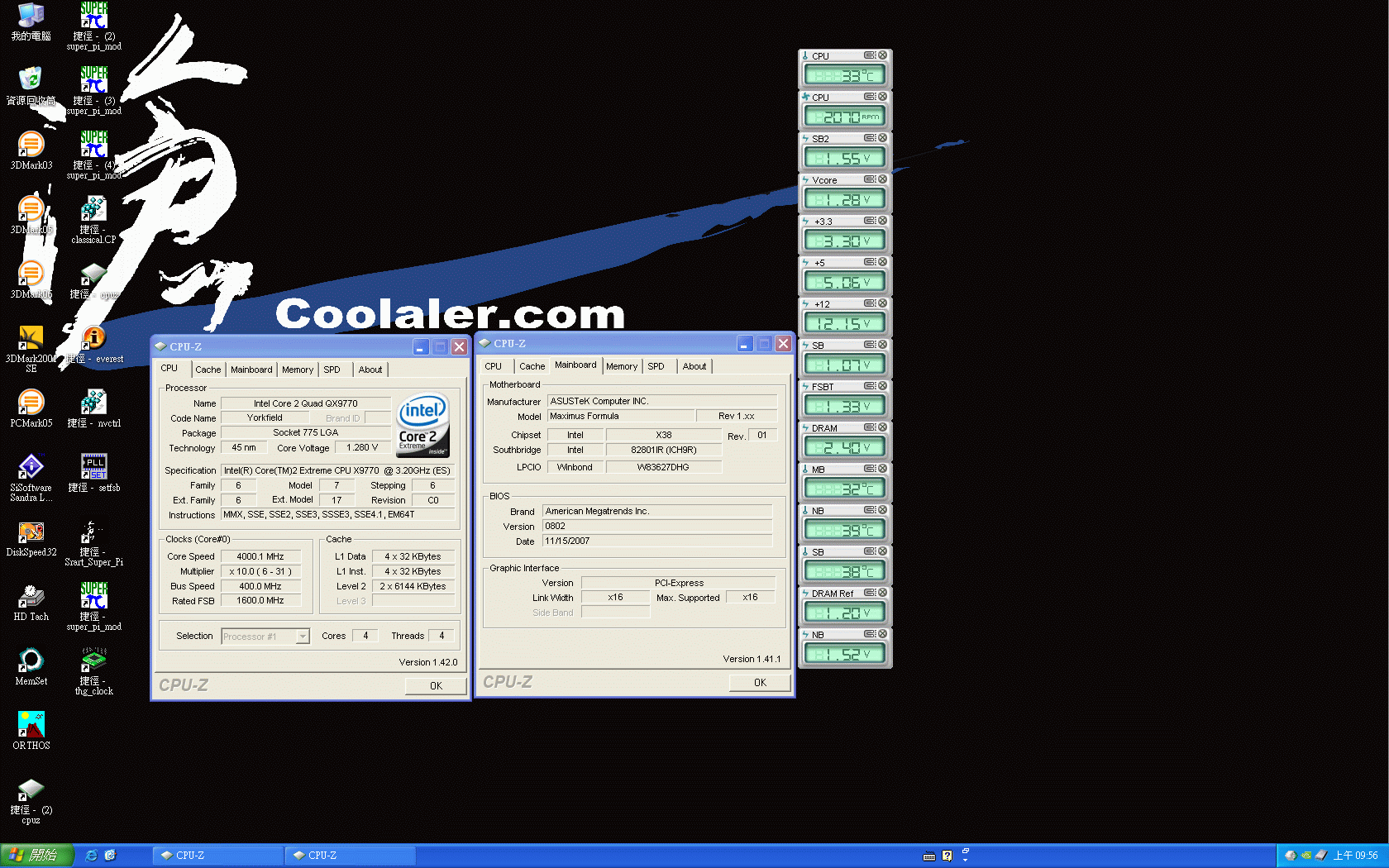Click the Intel Core 2 Extreme logo
The height and width of the screenshot is (868, 1389).
pyautogui.click(x=423, y=425)
